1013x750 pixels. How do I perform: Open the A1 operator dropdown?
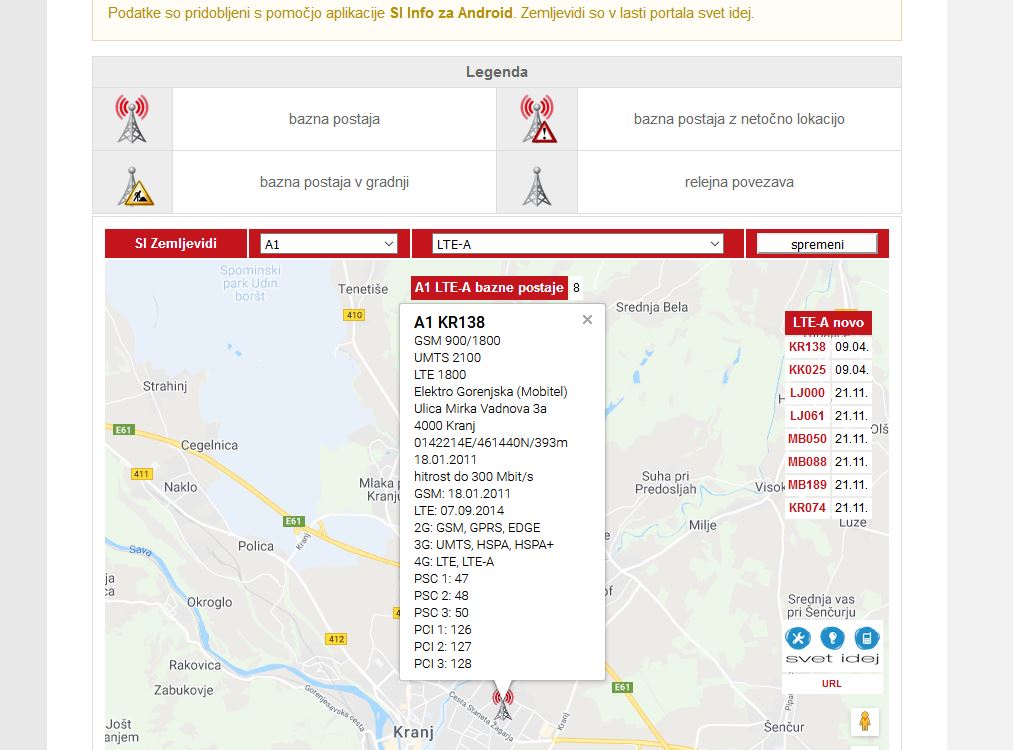(x=328, y=244)
